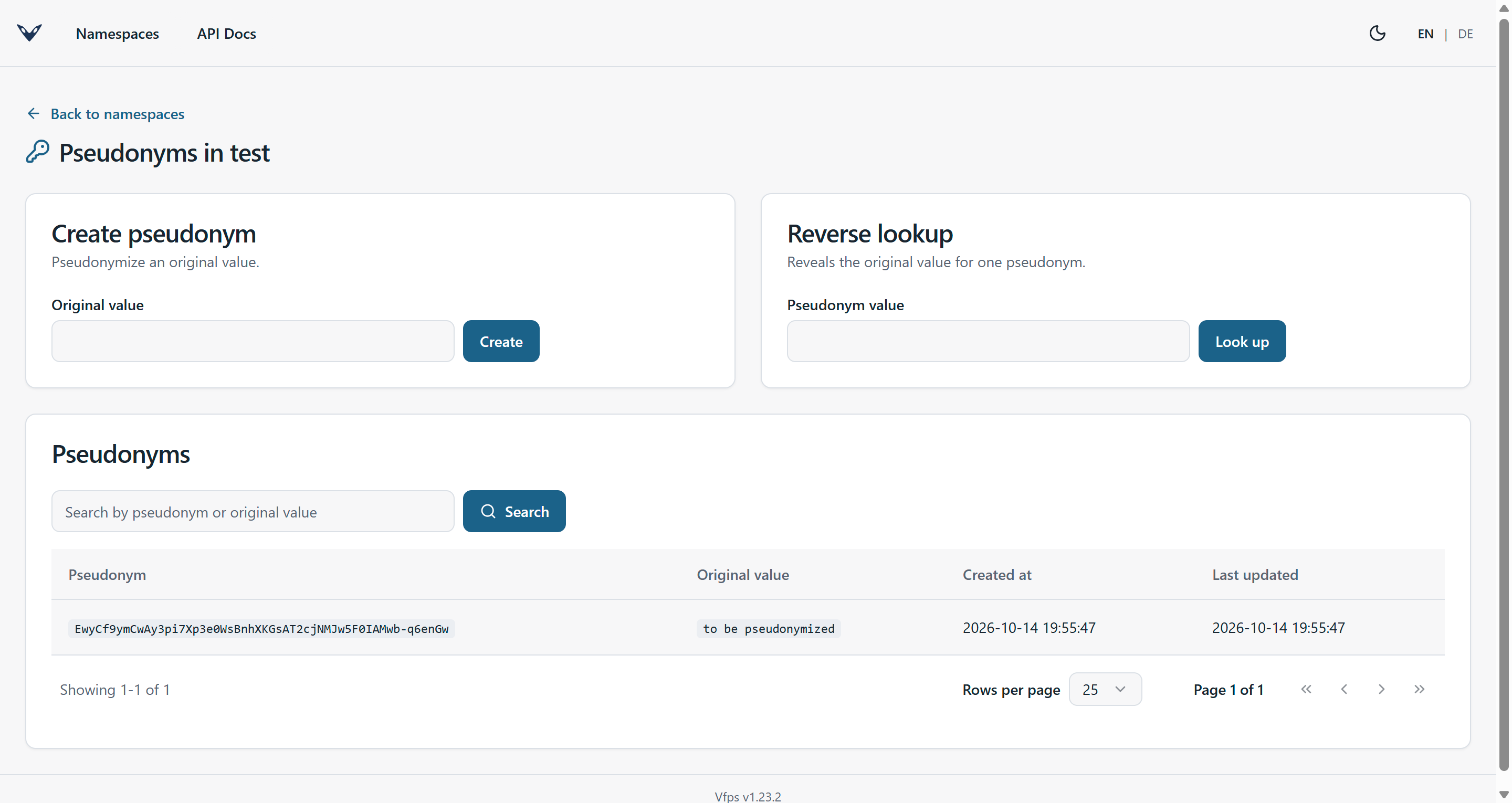Click the Pseudonym column header
Image resolution: width=1512 pixels, height=803 pixels.
coord(107,575)
